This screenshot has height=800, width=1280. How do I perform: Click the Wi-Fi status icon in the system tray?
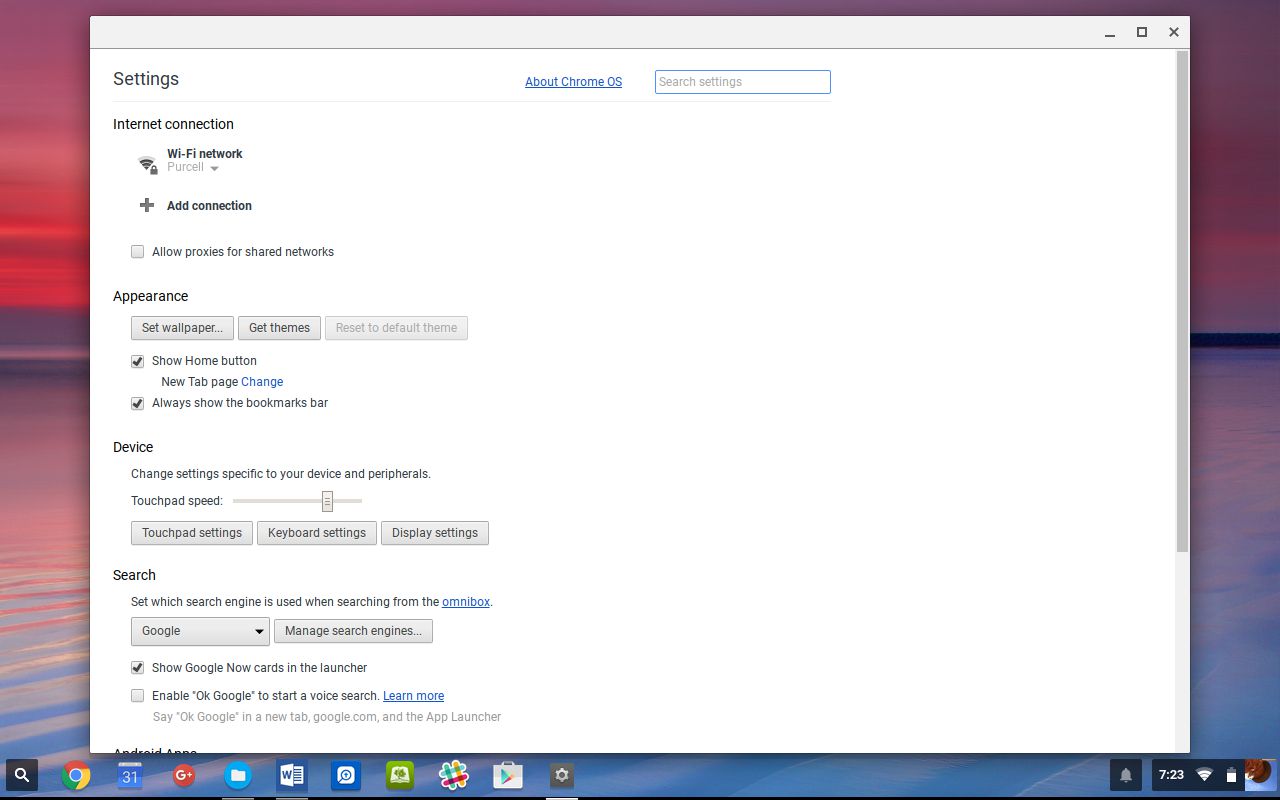point(1204,775)
